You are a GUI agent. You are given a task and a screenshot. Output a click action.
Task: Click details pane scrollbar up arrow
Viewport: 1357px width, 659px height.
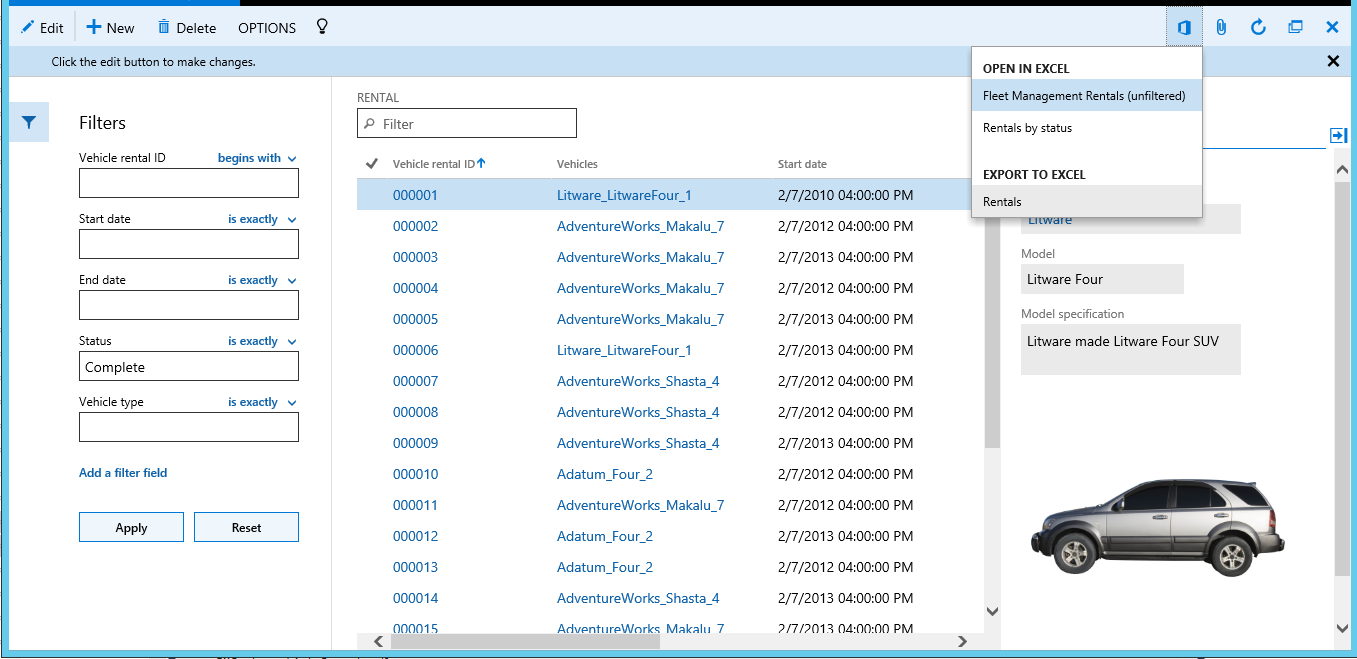pos(1342,170)
